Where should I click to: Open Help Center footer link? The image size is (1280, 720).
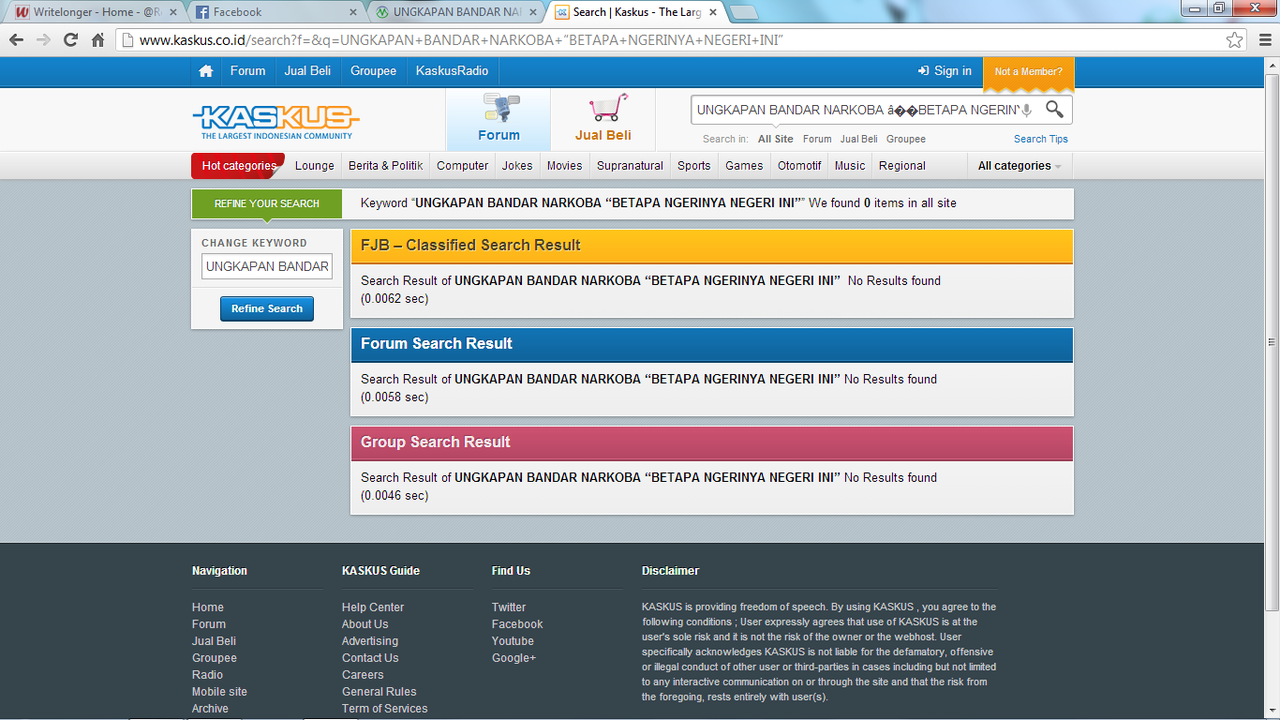(x=373, y=607)
